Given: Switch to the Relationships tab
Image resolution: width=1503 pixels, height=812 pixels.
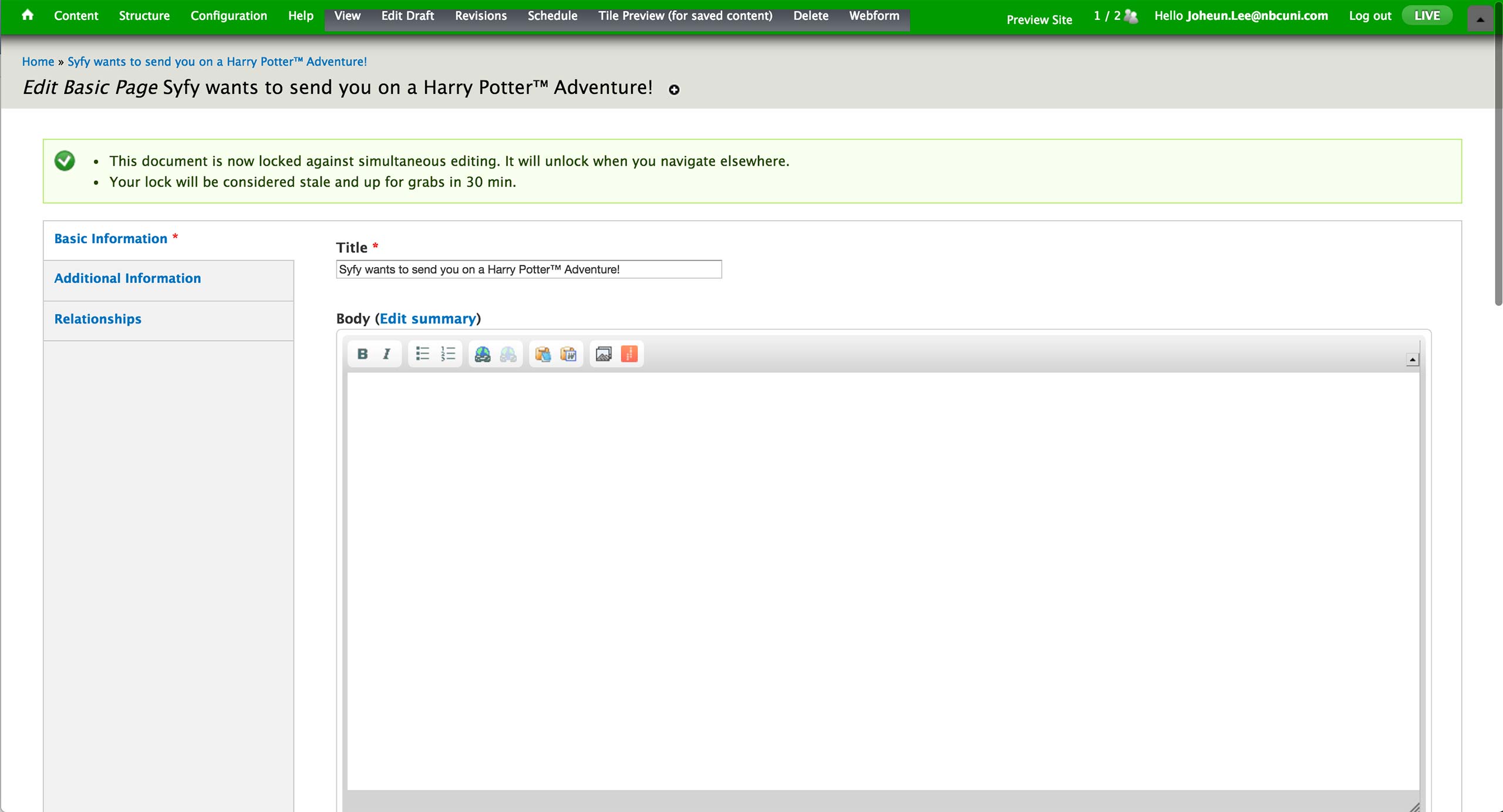Looking at the screenshot, I should point(97,319).
